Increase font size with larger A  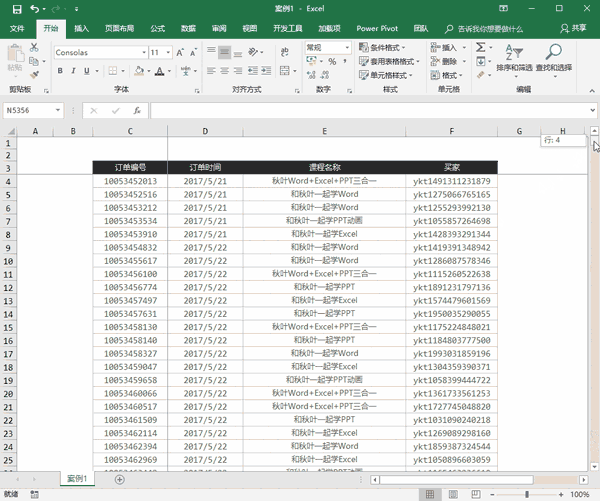pos(180,52)
